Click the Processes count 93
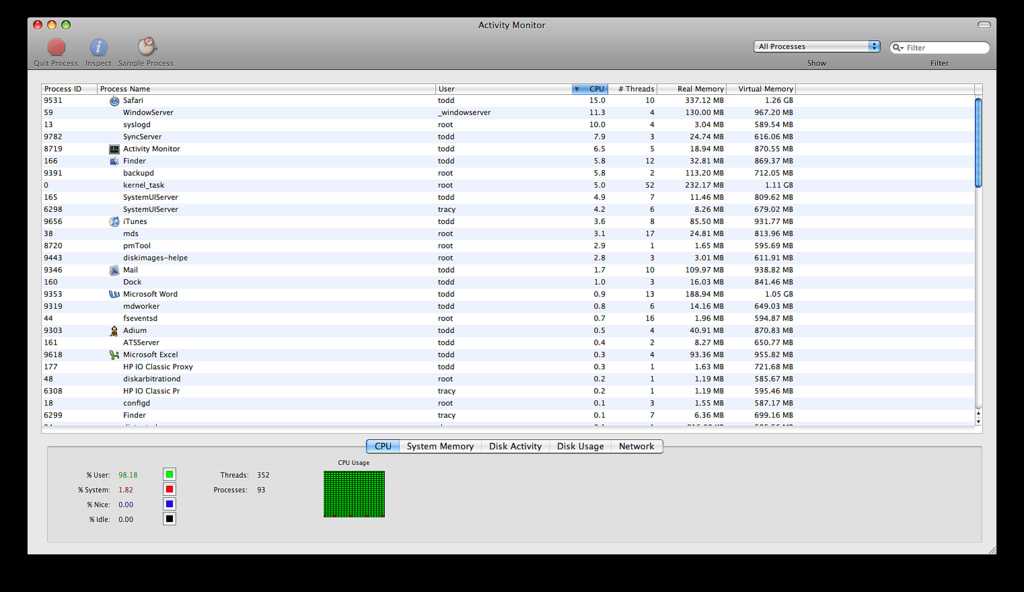This screenshot has height=592, width=1024. (261, 489)
